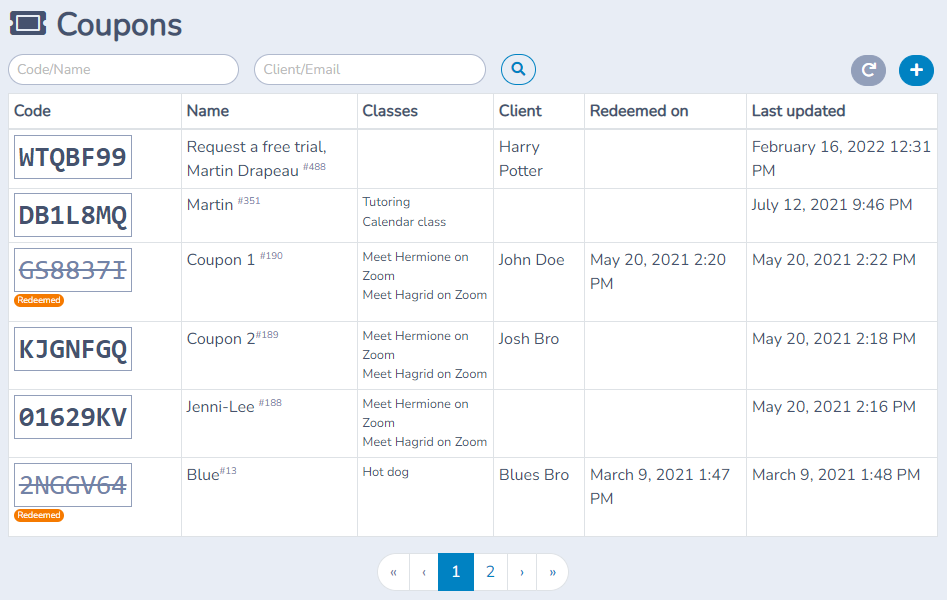Viewport: 947px width, 600px height.
Task: Click coupon code 01629KV
Action: click(73, 417)
